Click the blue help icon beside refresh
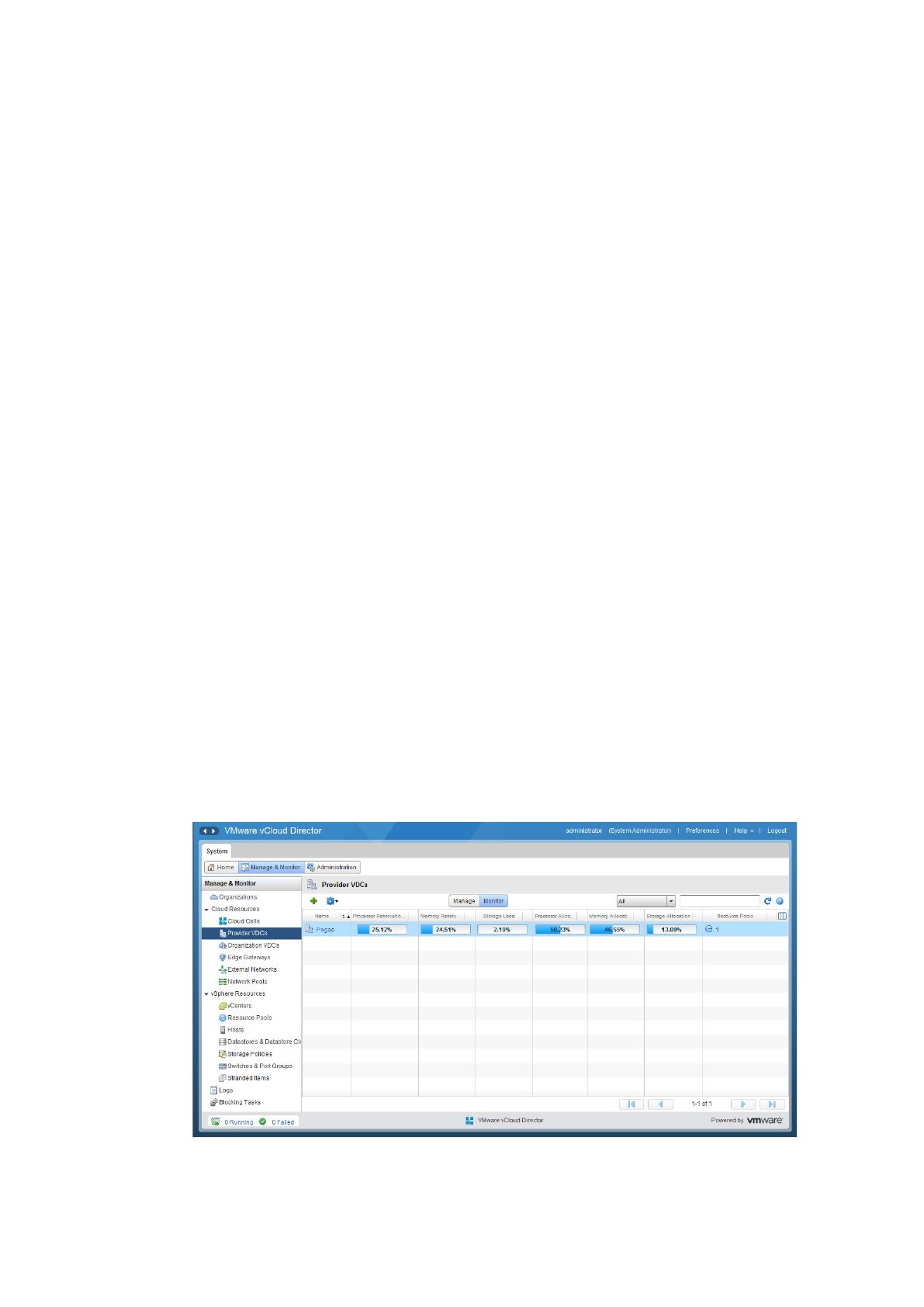This screenshot has width=924, height=1307. click(780, 901)
